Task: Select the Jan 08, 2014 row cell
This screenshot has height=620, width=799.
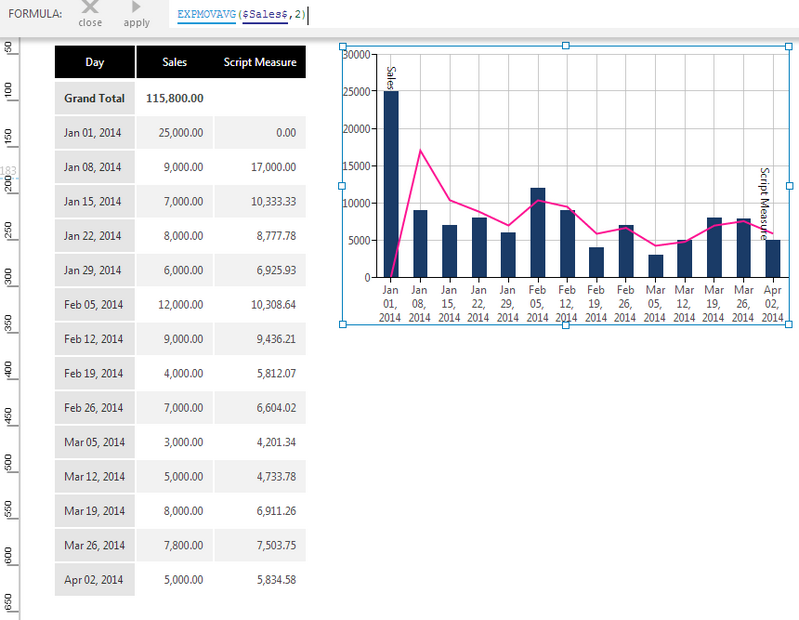Action: 95,167
